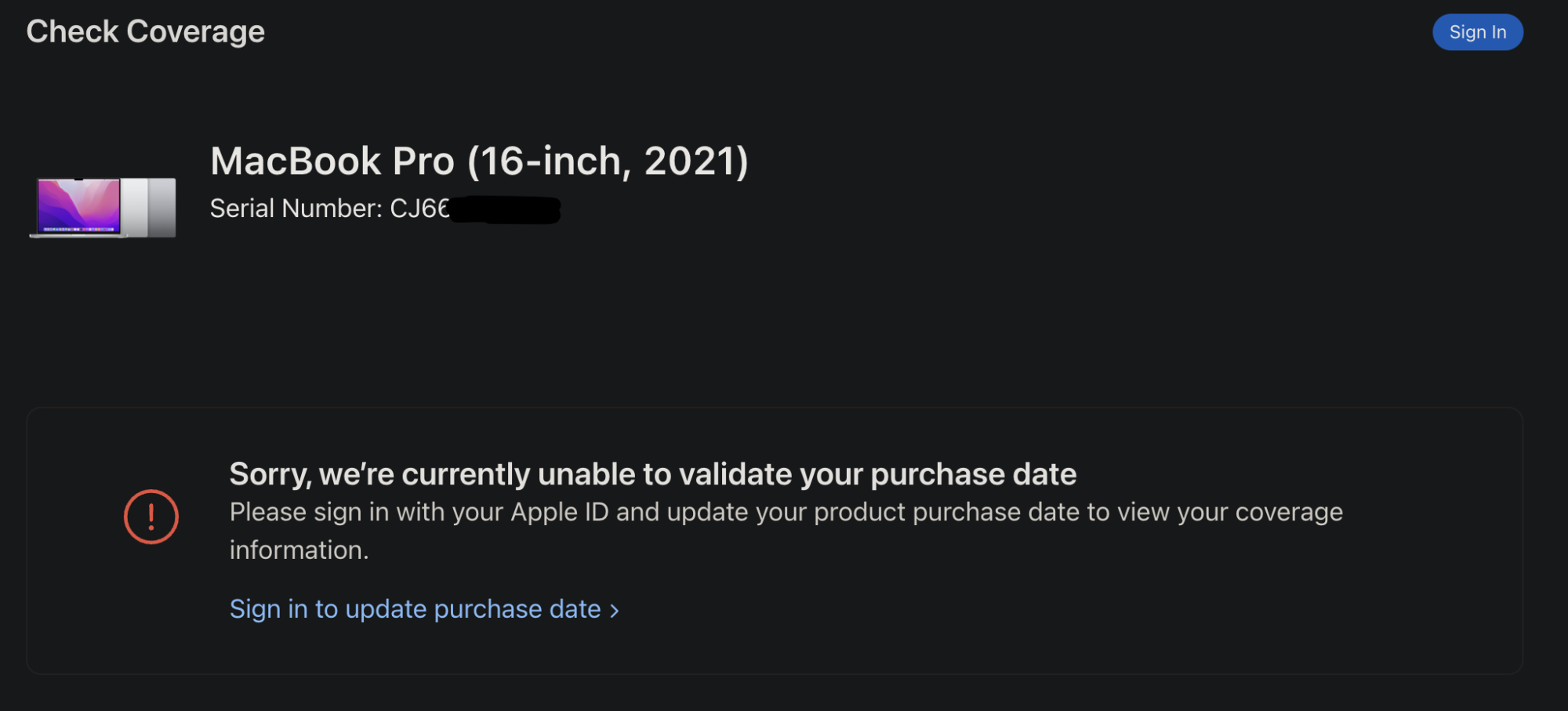Click chevron arrow after update purchase date

coord(615,611)
